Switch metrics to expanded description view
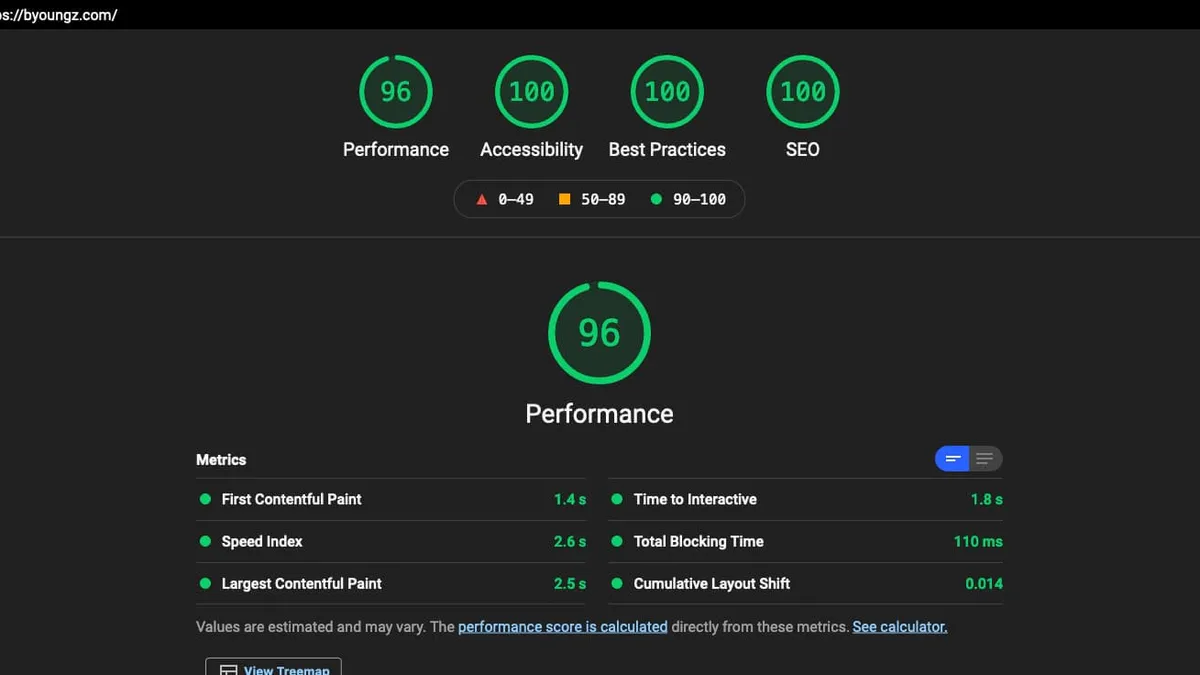 pyautogui.click(x=985, y=459)
